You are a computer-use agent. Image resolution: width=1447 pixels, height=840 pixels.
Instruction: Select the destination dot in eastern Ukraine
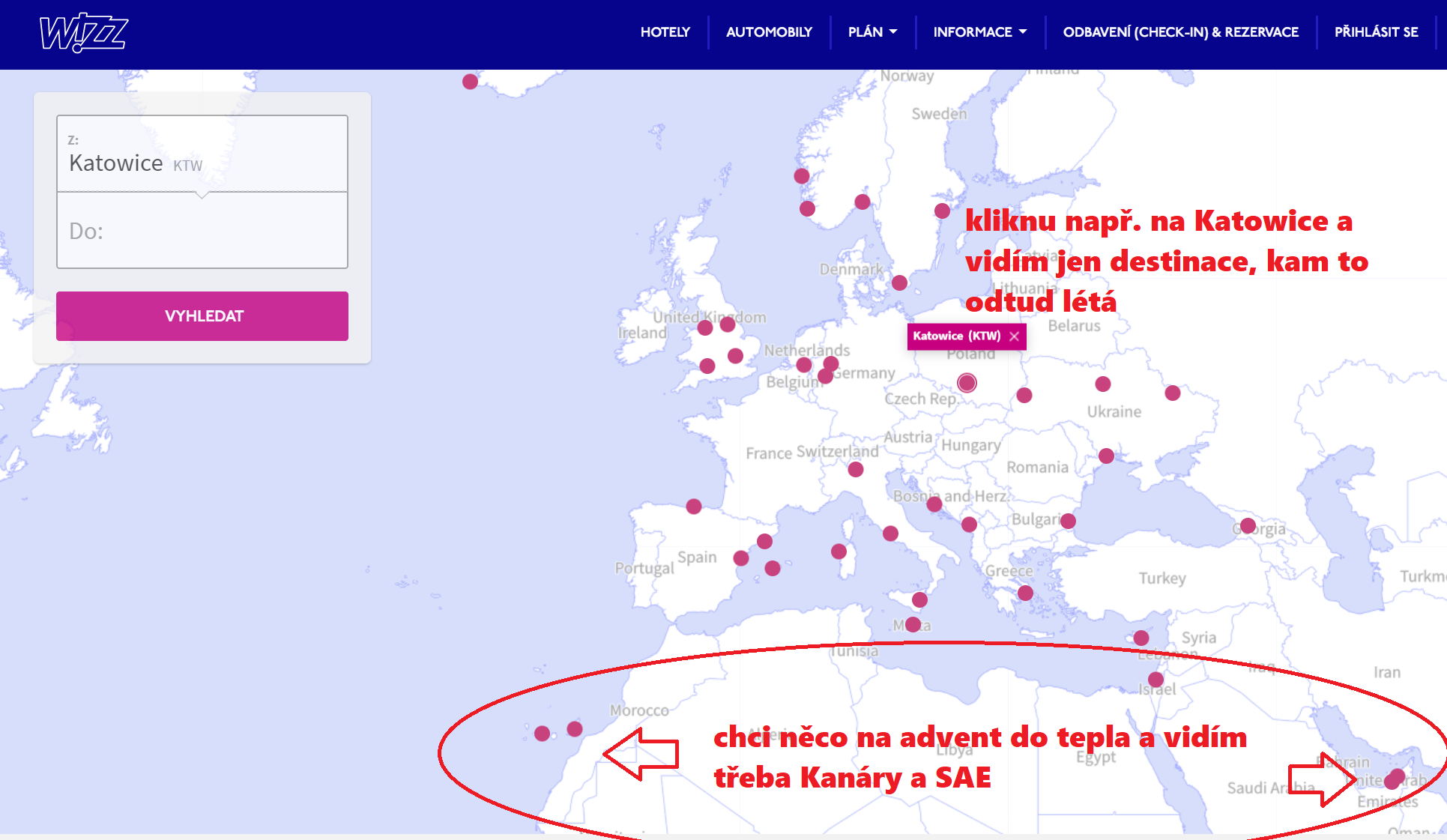click(x=1173, y=393)
